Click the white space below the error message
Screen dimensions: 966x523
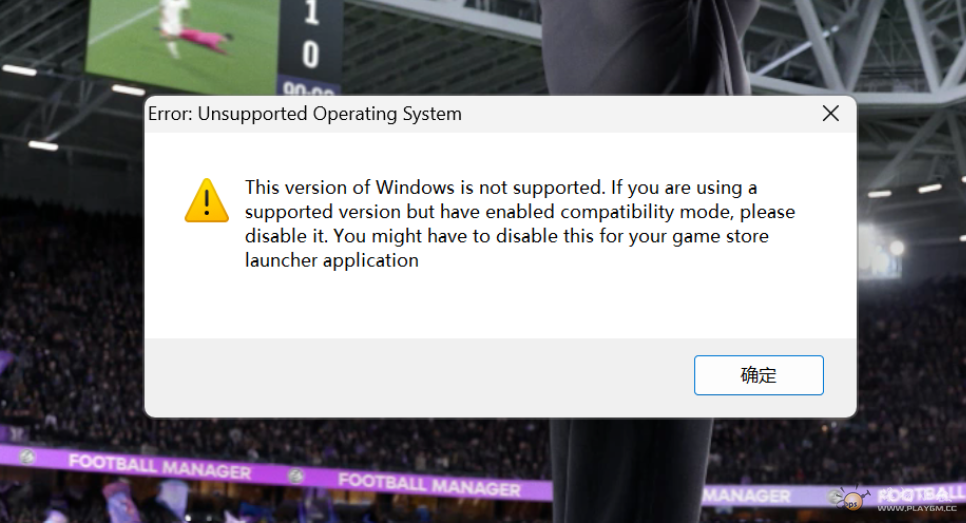coord(500,305)
